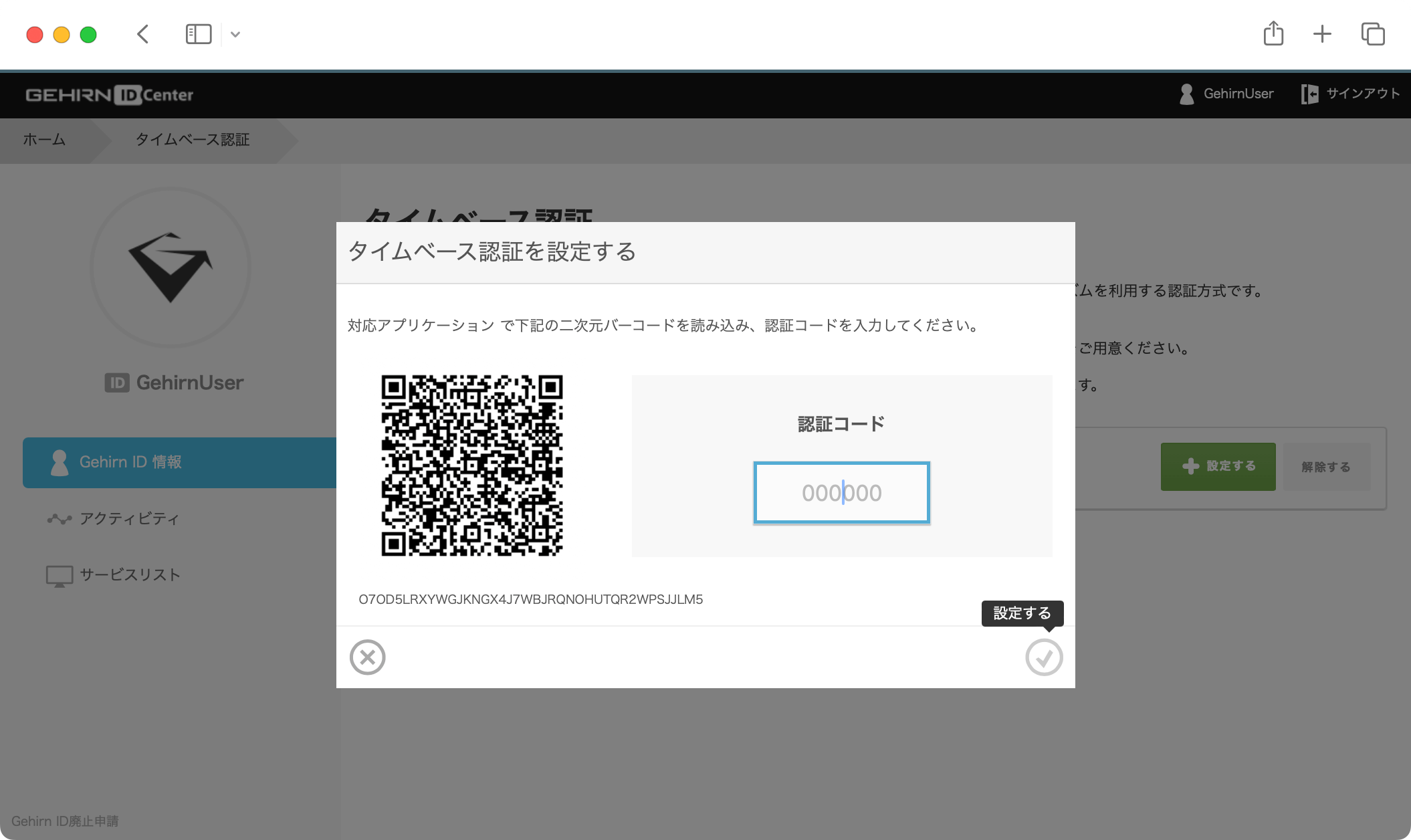The image size is (1411, 840).
Task: Open a new tab with the plus
Action: 1322,33
